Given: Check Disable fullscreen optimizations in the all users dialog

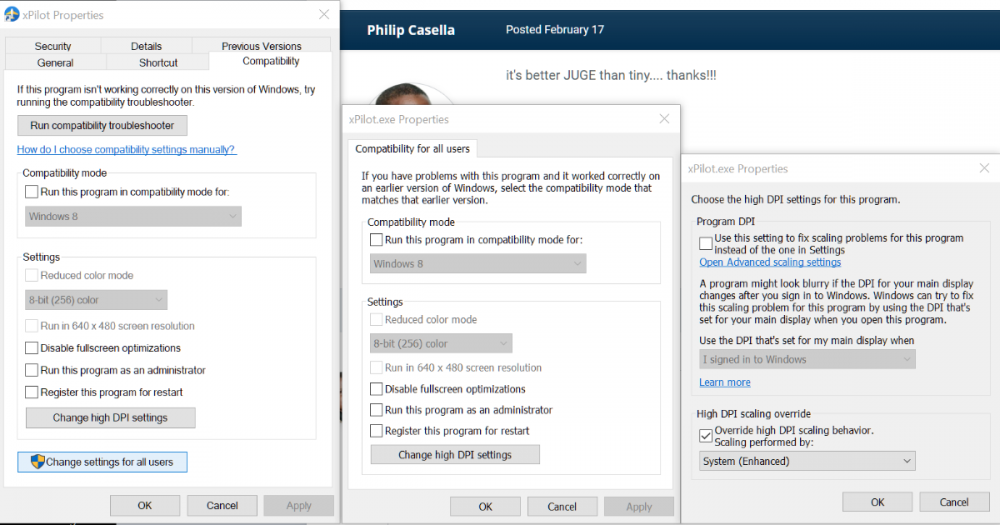Looking at the screenshot, I should [x=376, y=389].
